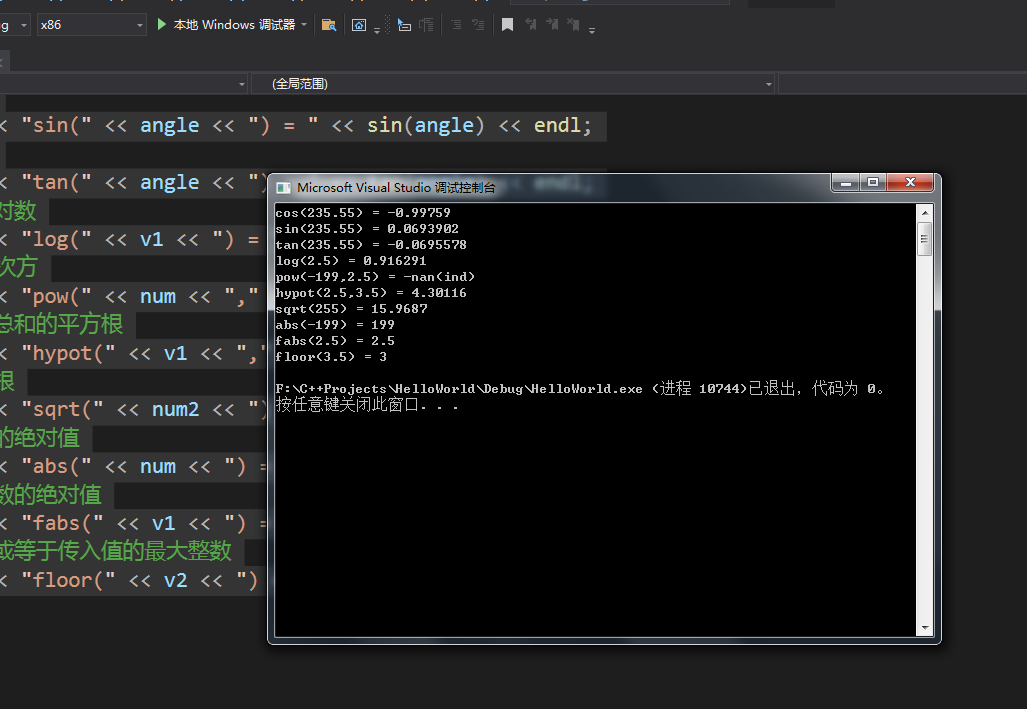The width and height of the screenshot is (1027, 709).
Task: Decrease the line indent
Action: coord(457,24)
